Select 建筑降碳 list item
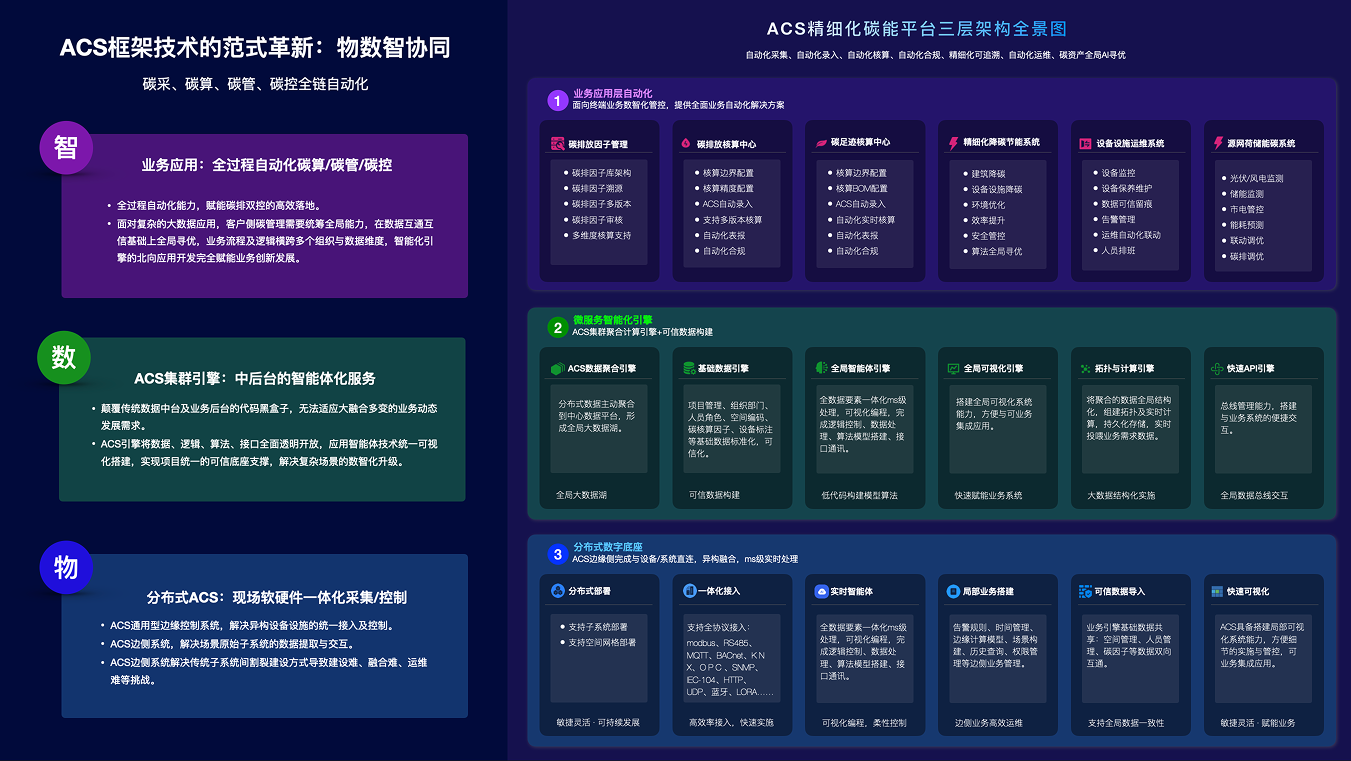The width and height of the screenshot is (1351, 761). (988, 174)
